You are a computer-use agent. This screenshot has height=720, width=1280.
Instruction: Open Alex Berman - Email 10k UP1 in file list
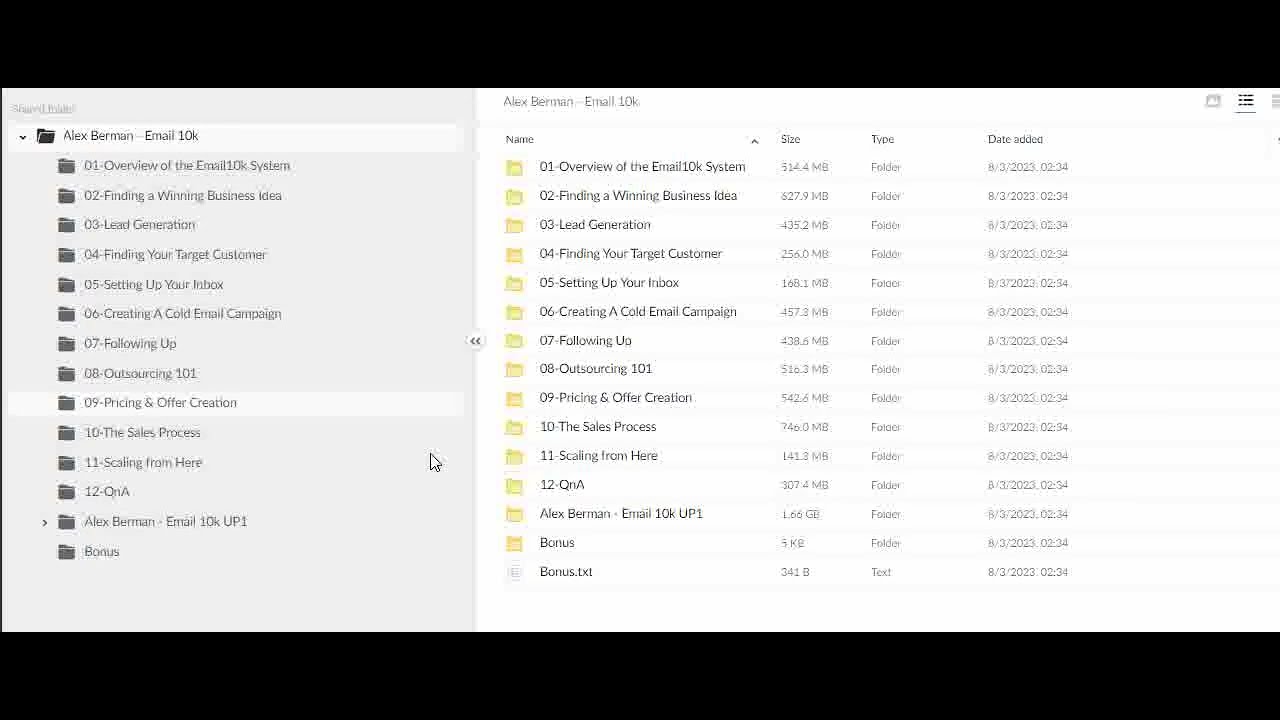pos(621,514)
